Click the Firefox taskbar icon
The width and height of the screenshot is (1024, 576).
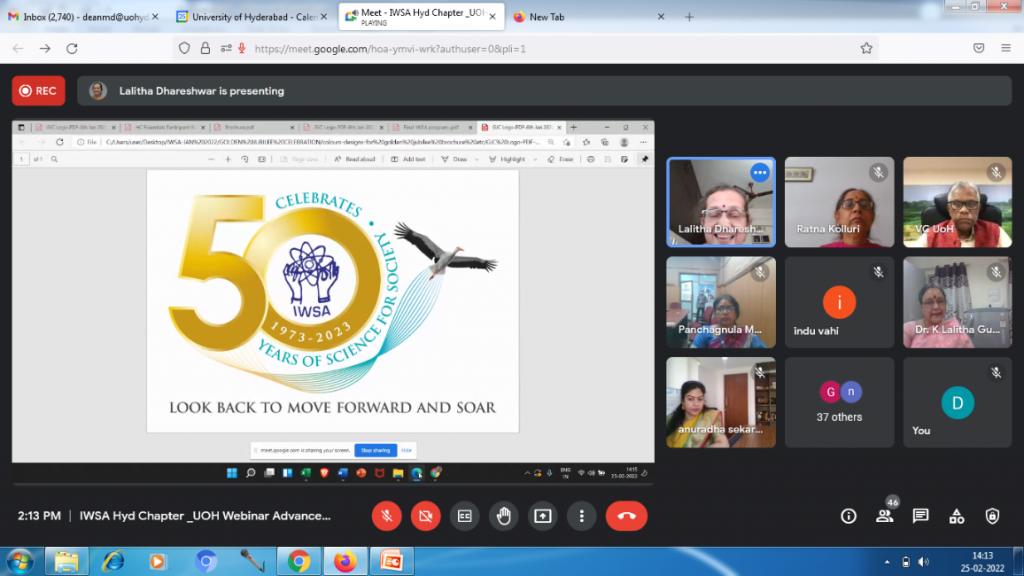coord(345,562)
